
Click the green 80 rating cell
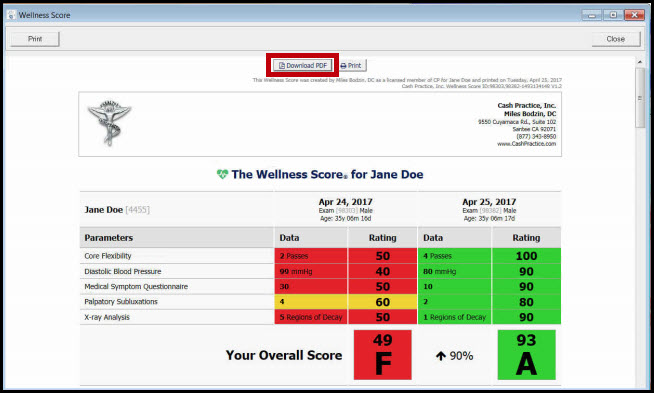526,302
